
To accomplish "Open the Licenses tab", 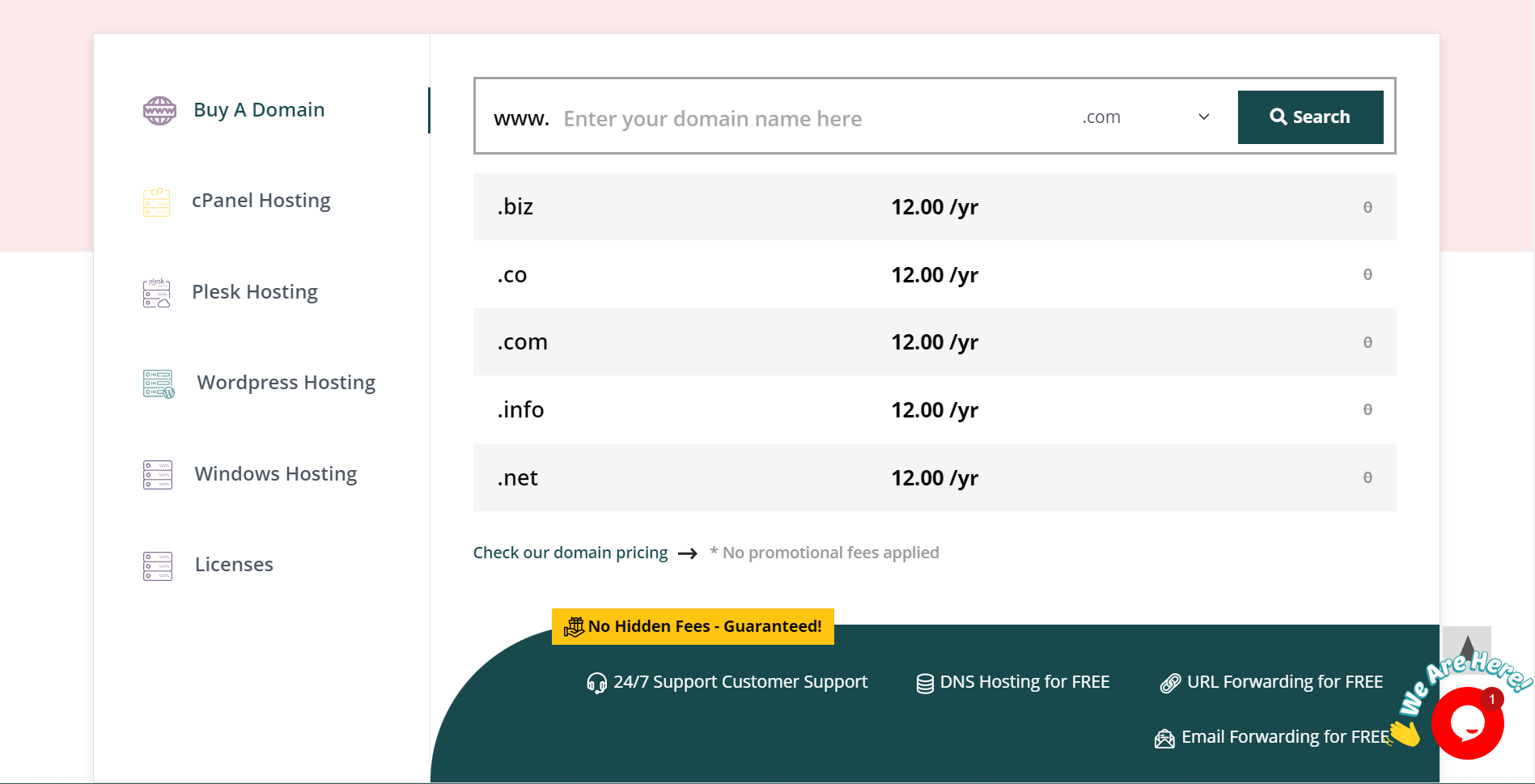I will pyautogui.click(x=234, y=565).
